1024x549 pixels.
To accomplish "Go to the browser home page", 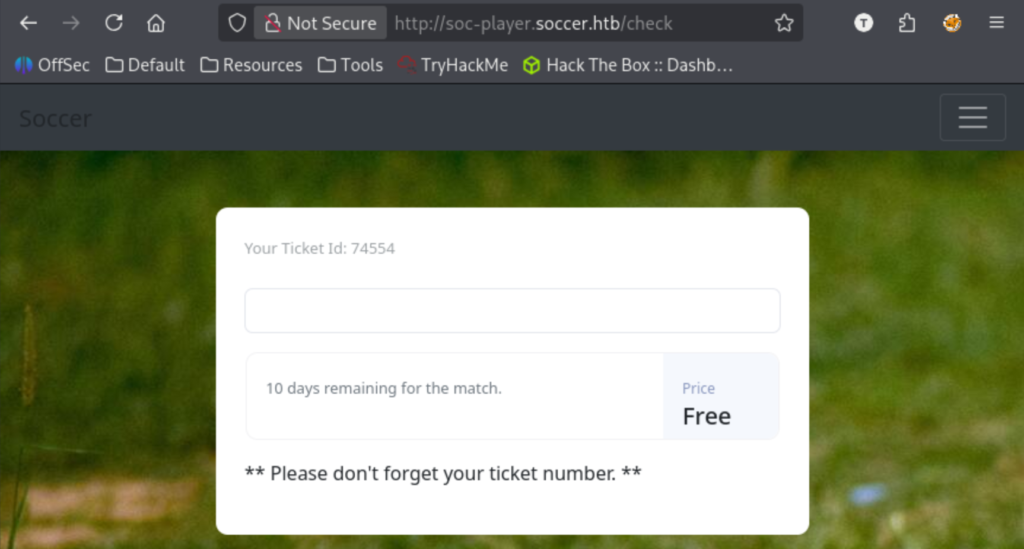I will point(156,23).
